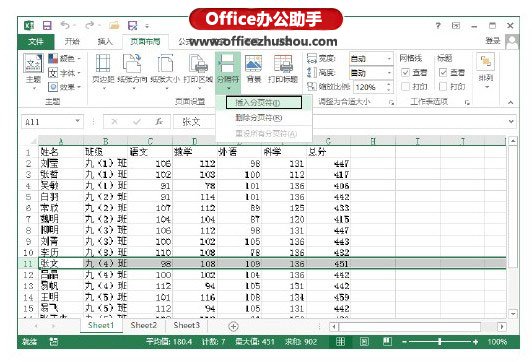Click the Open folder icon in quick access
The height and width of the screenshot is (362, 532).
coord(114,25)
